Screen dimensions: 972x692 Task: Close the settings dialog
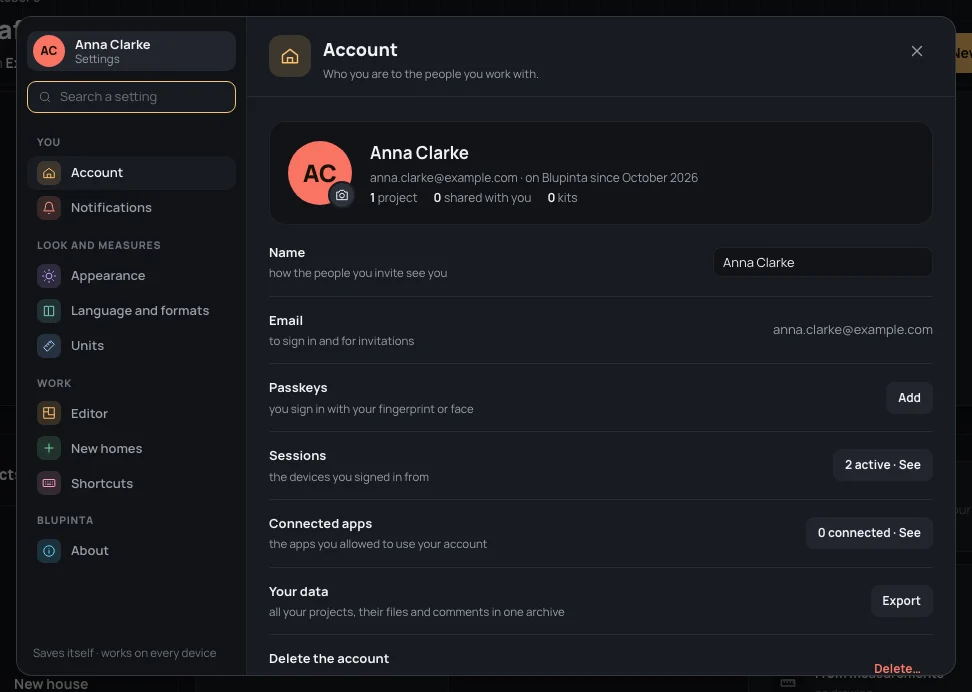pos(917,51)
